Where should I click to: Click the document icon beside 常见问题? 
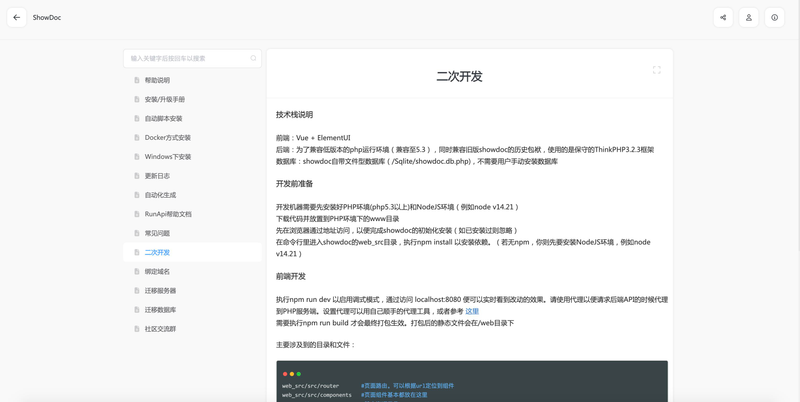(137, 233)
